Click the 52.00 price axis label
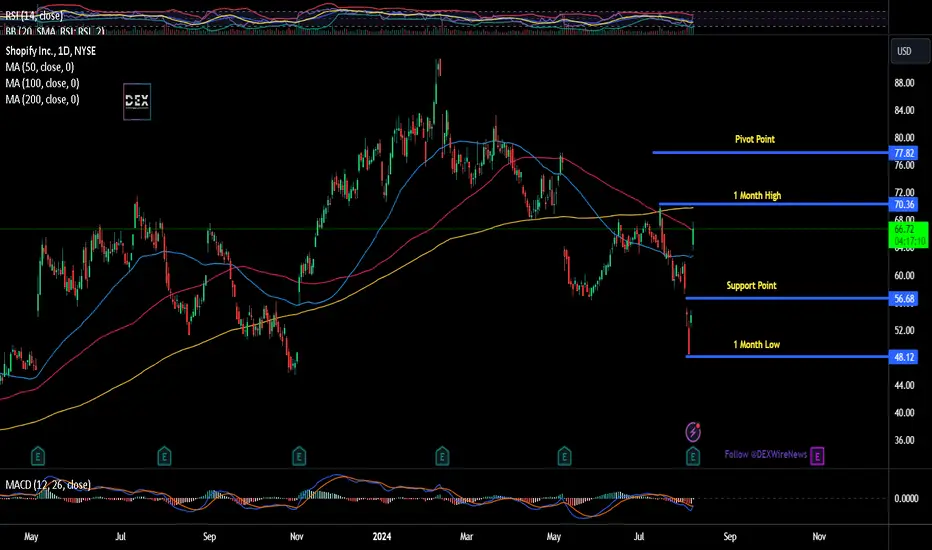The height and width of the screenshot is (550, 932). pos(904,331)
